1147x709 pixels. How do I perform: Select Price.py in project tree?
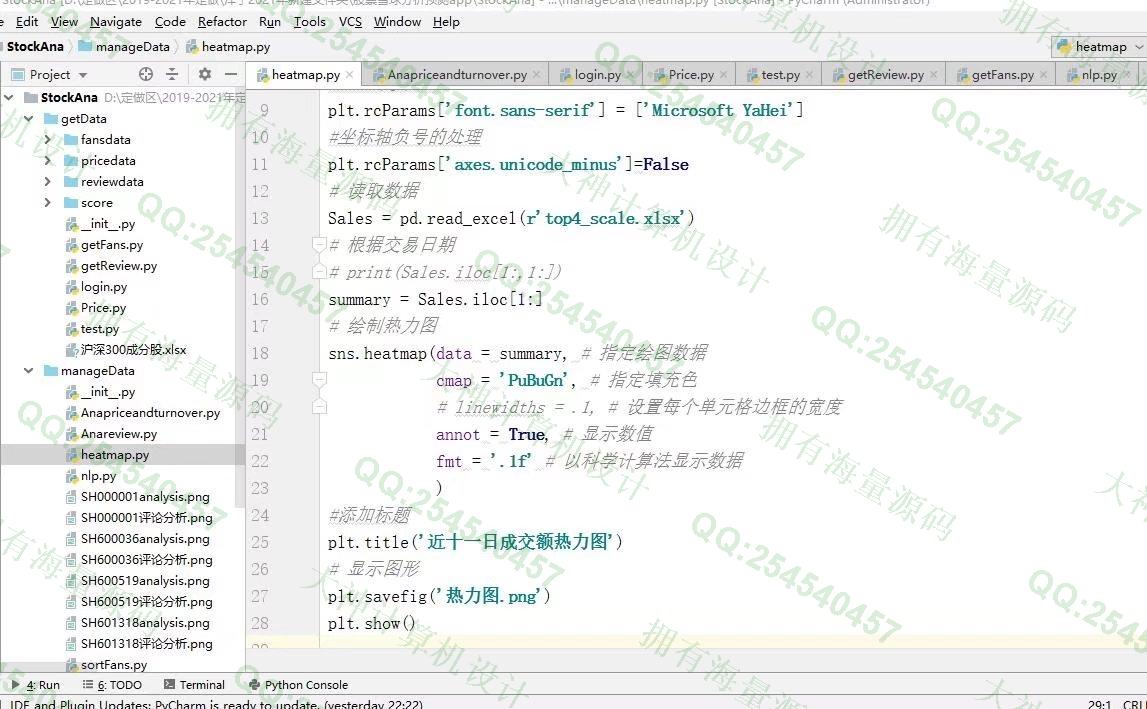point(103,308)
